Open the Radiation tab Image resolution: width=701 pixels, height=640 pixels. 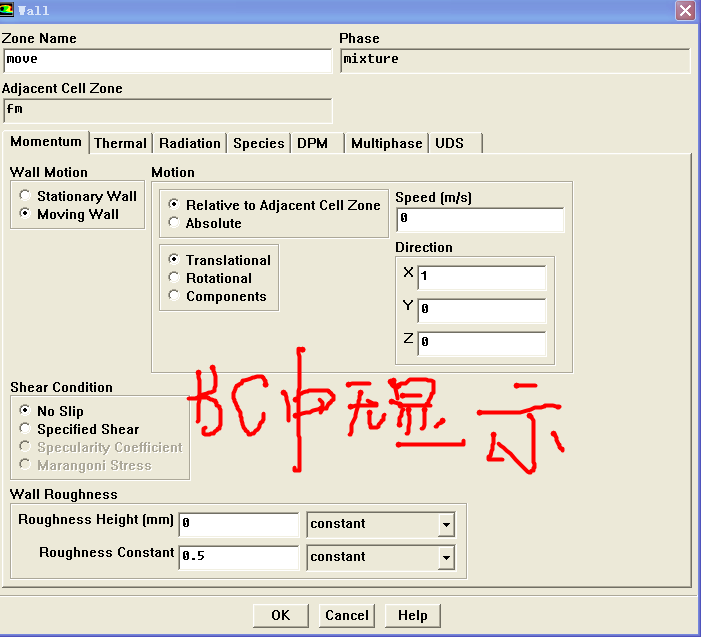[190, 143]
